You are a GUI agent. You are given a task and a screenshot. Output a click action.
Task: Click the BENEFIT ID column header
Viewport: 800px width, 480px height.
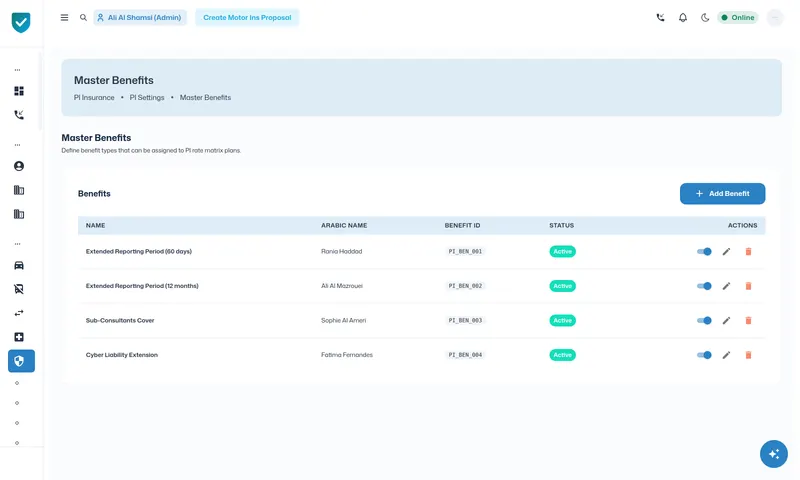click(462, 225)
